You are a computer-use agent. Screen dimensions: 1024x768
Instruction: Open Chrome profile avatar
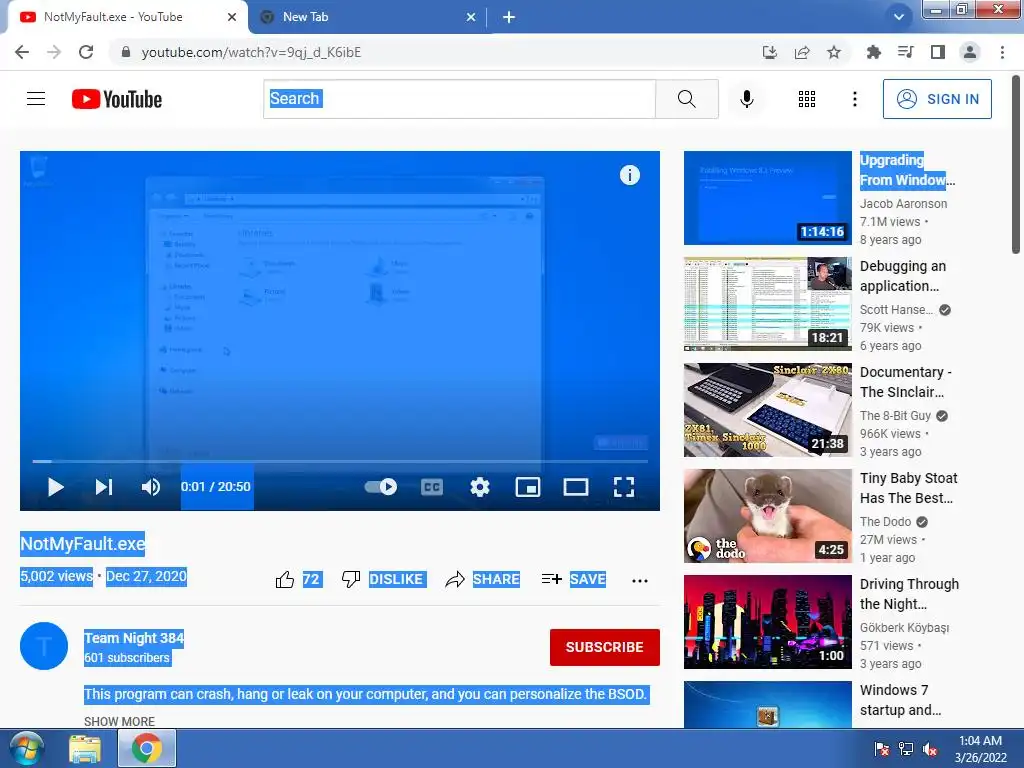[970, 52]
